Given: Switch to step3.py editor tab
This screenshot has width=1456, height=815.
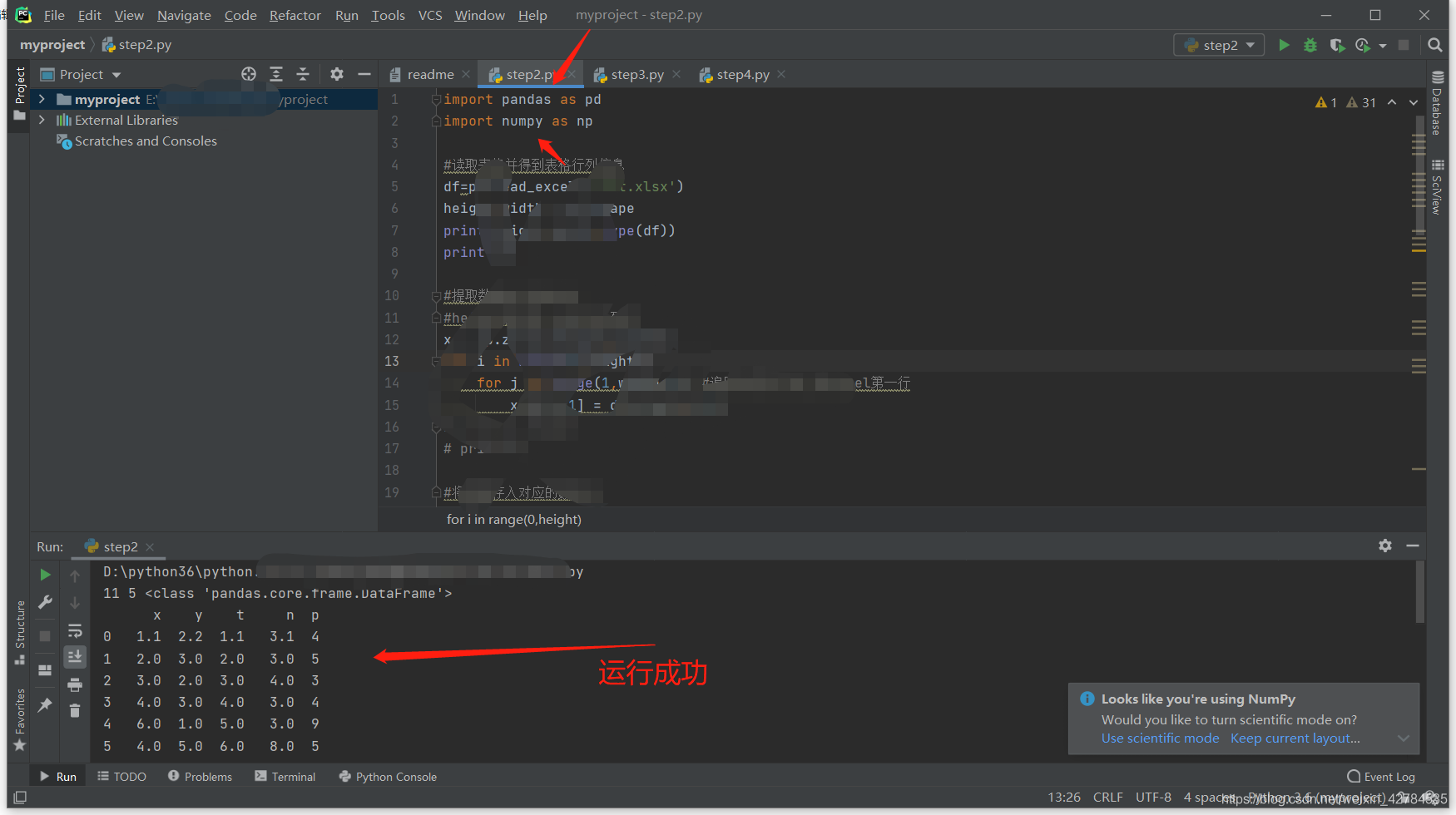Looking at the screenshot, I should pyautogui.click(x=637, y=74).
